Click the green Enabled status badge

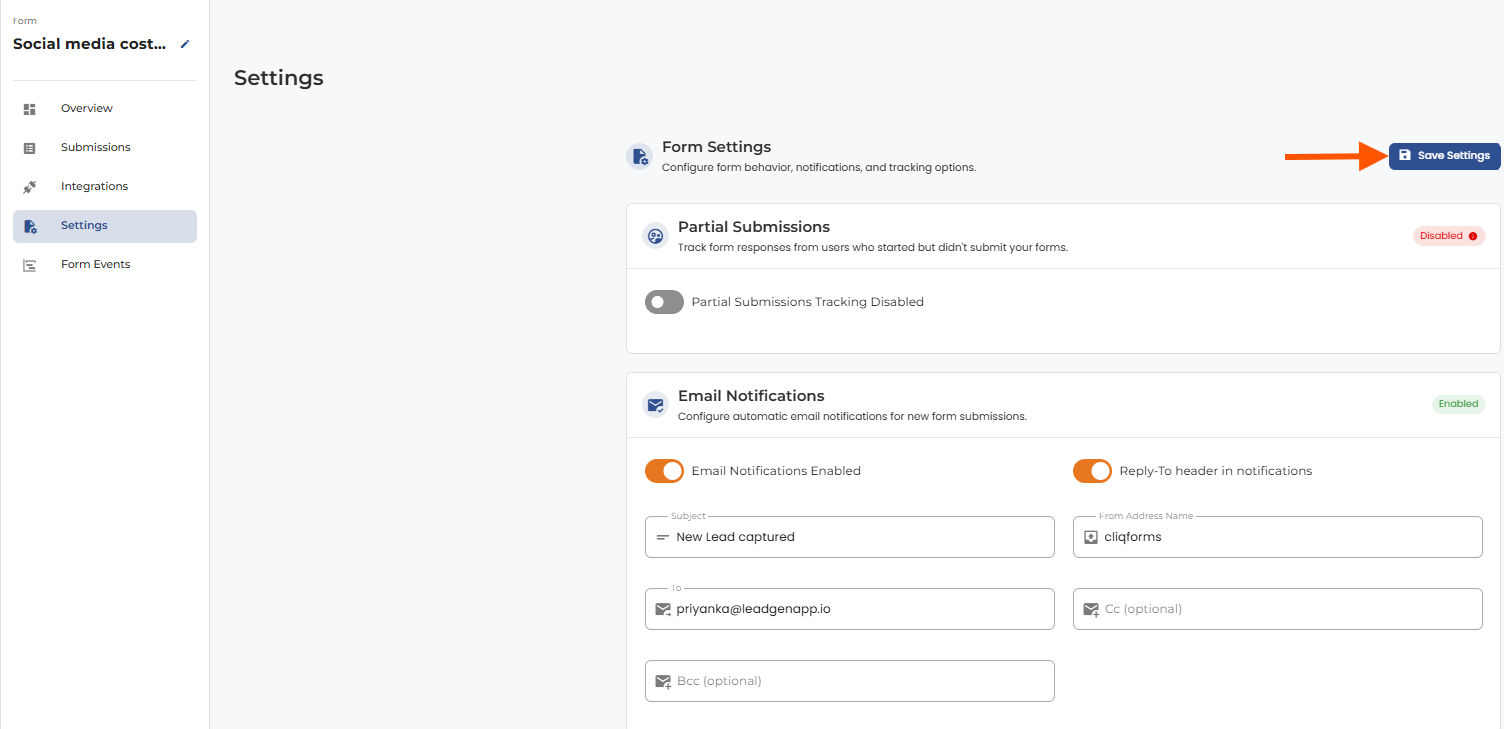(1458, 404)
